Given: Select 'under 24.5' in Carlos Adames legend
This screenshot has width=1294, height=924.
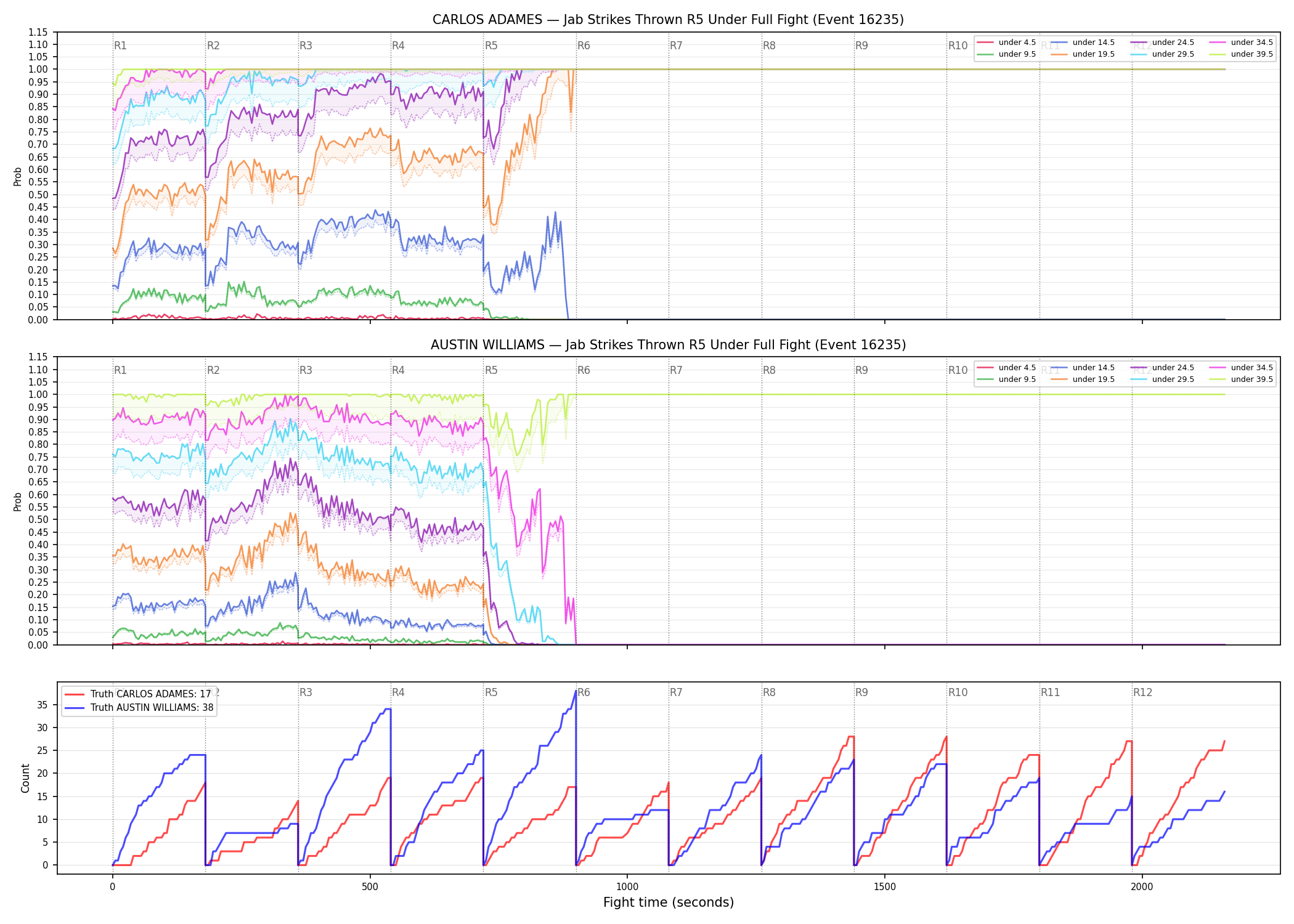Looking at the screenshot, I should pyautogui.click(x=1163, y=43).
